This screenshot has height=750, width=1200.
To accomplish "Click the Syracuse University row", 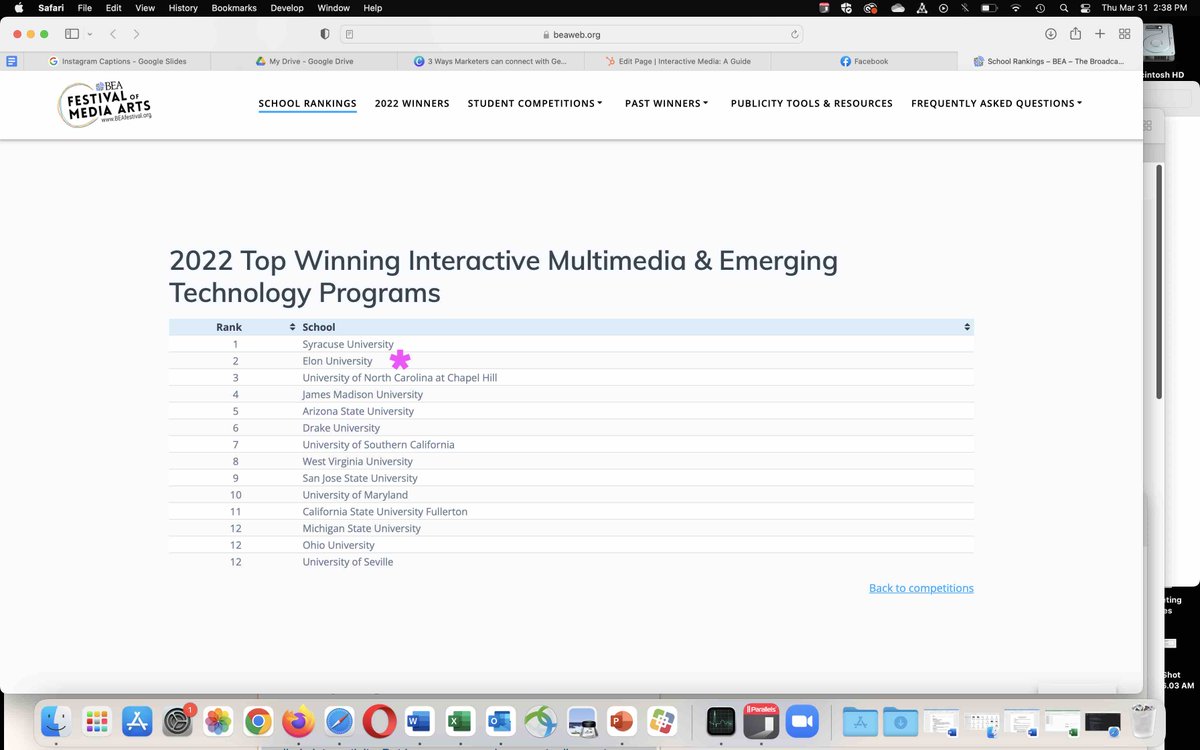I will pos(571,344).
